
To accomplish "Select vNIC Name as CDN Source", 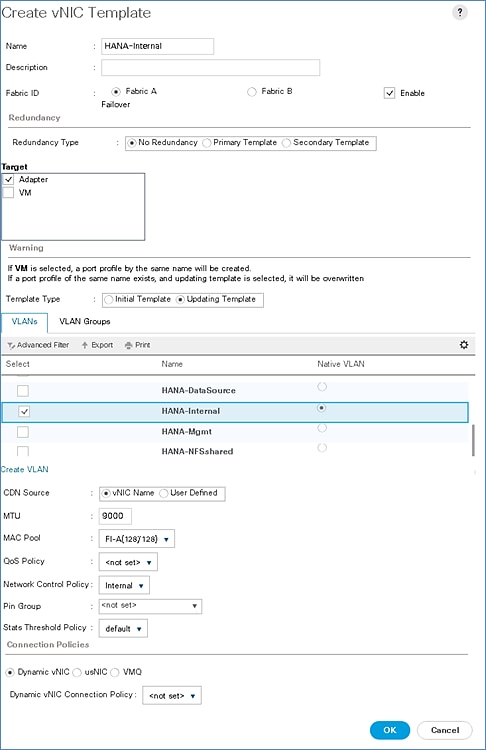I will (x=106, y=493).
